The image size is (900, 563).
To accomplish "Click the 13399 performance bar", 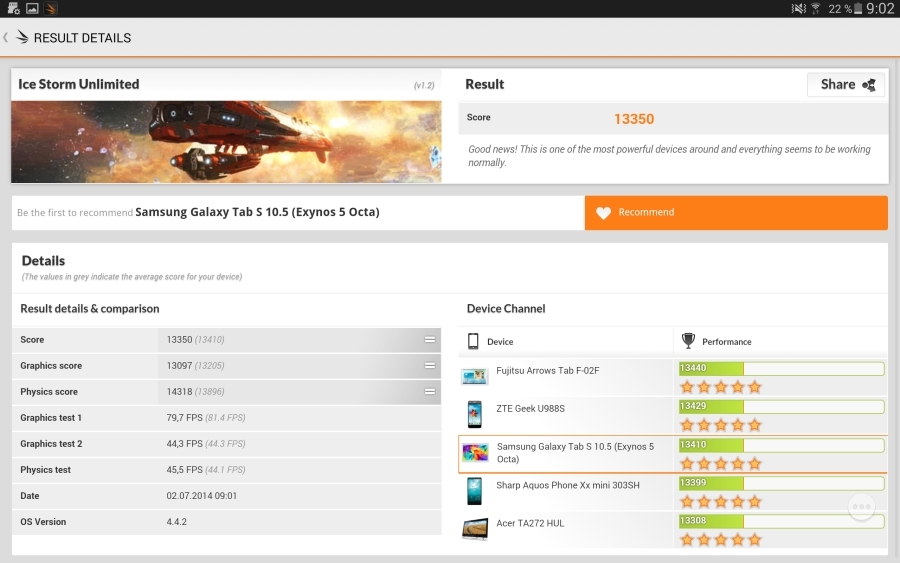I will (x=781, y=483).
